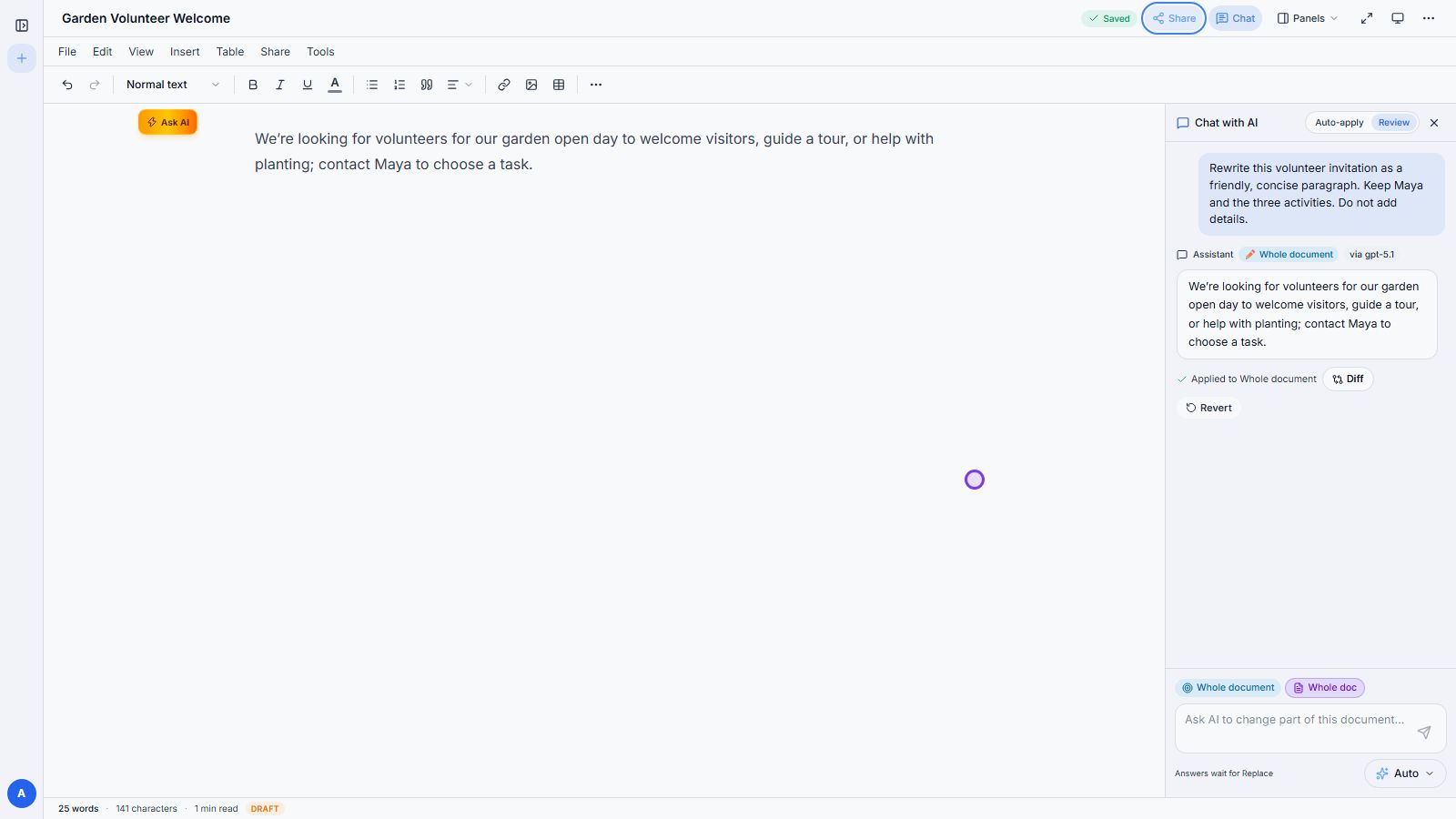Screen dimensions: 1456x819
Task: Open the Insert menu
Action: (185, 52)
